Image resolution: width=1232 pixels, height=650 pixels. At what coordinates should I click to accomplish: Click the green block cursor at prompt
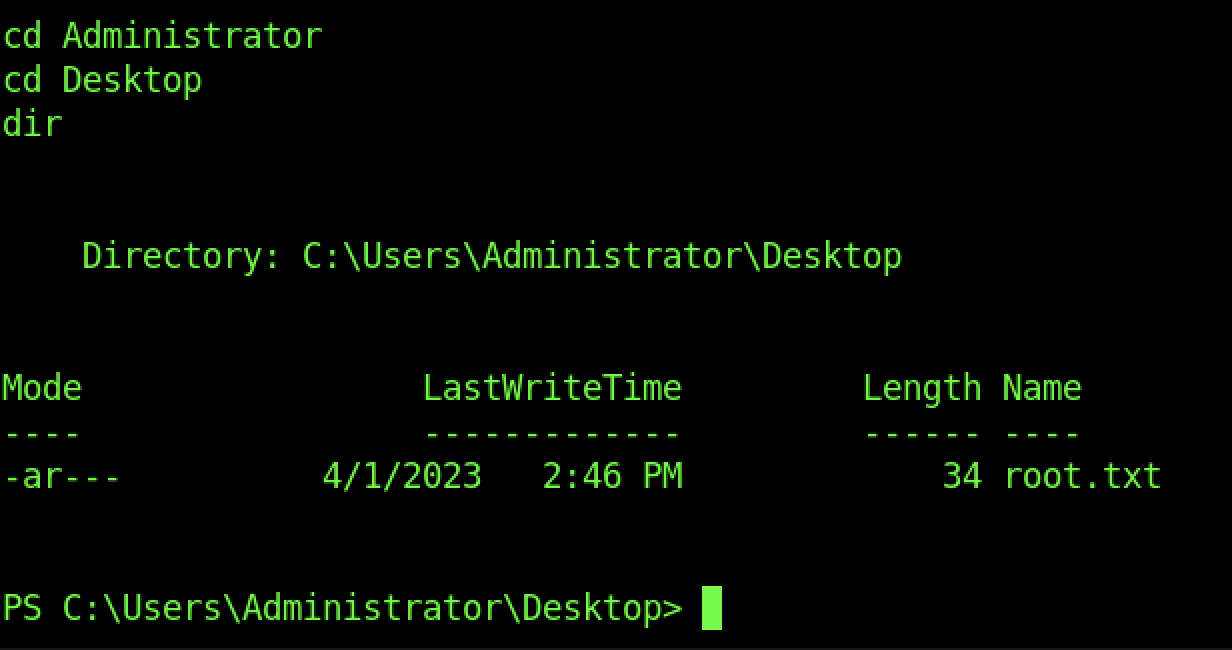pos(712,608)
